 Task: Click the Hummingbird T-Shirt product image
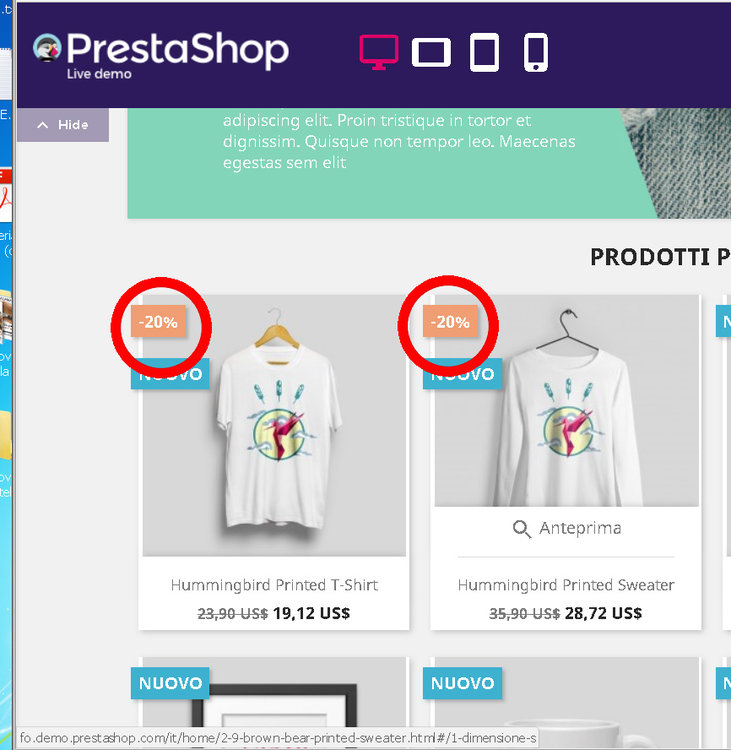click(x=274, y=426)
